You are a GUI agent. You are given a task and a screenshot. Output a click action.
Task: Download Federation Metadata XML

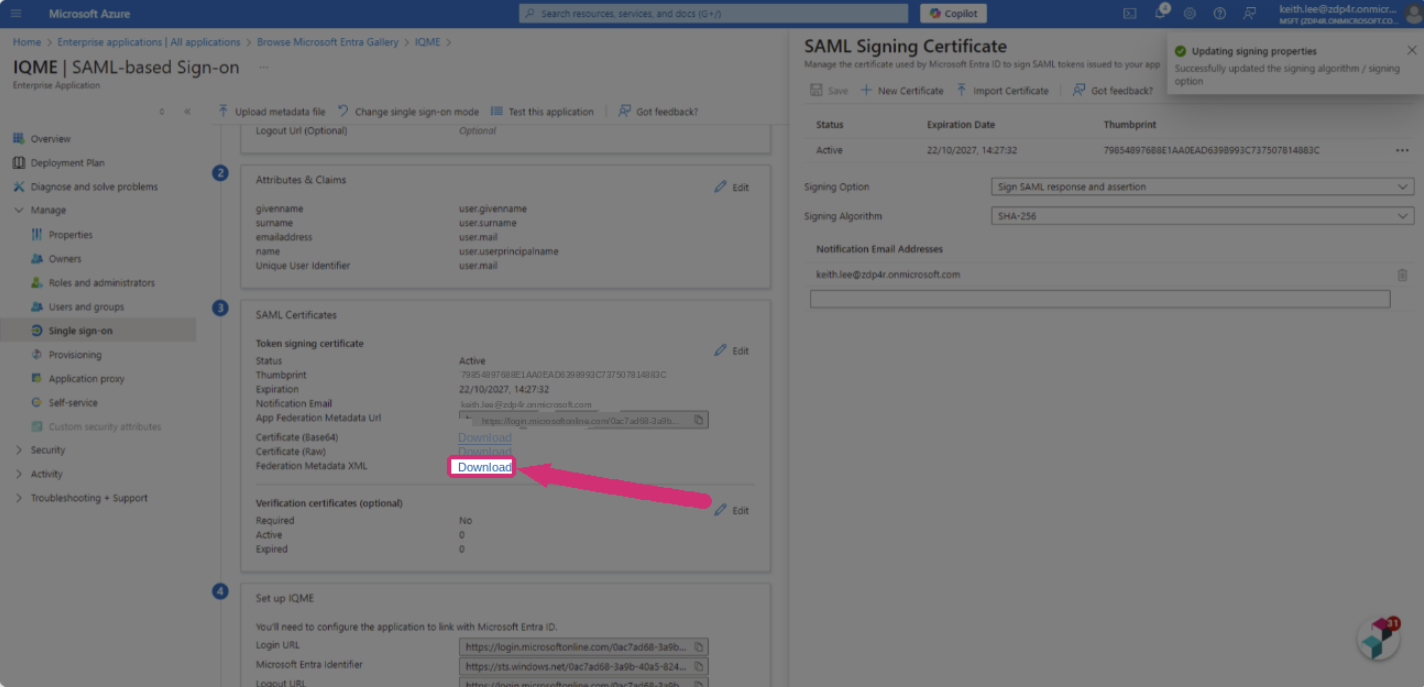pos(484,467)
